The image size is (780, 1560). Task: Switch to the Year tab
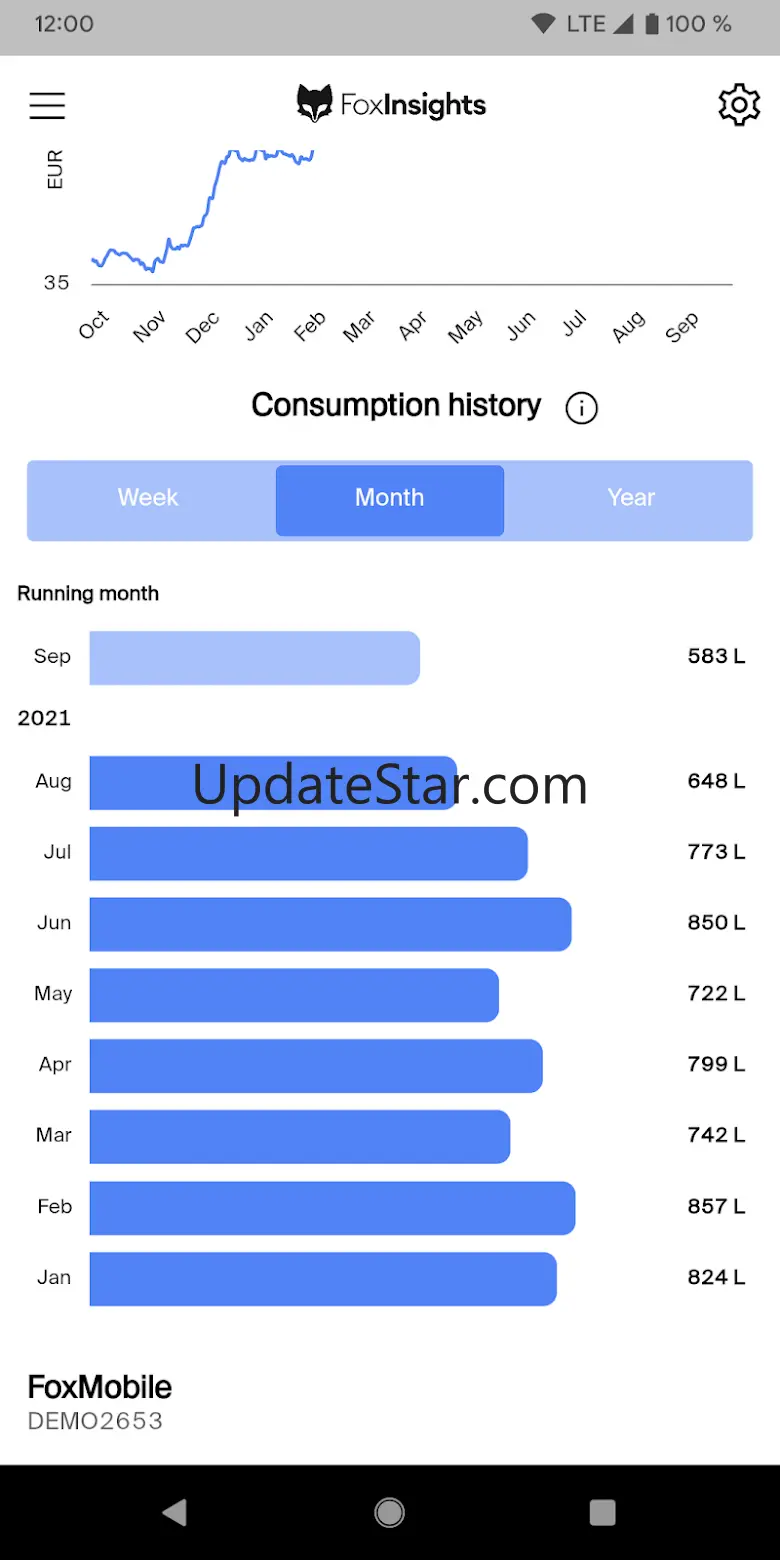(631, 498)
